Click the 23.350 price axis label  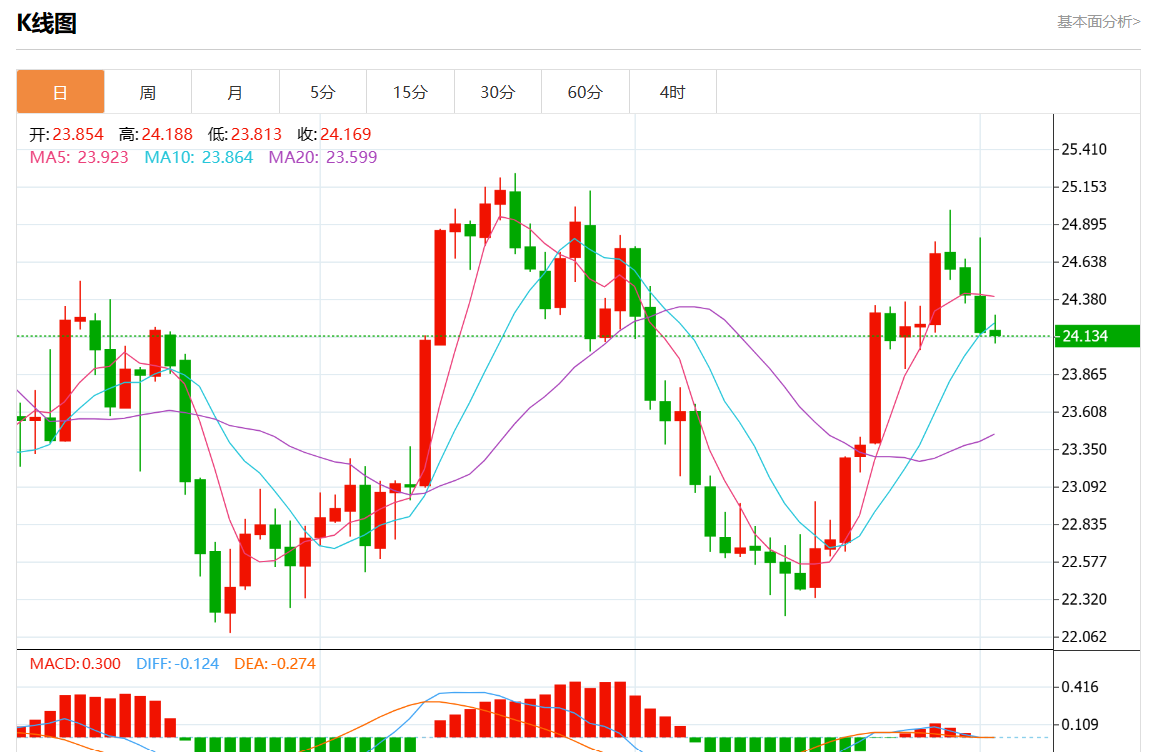[1084, 449]
